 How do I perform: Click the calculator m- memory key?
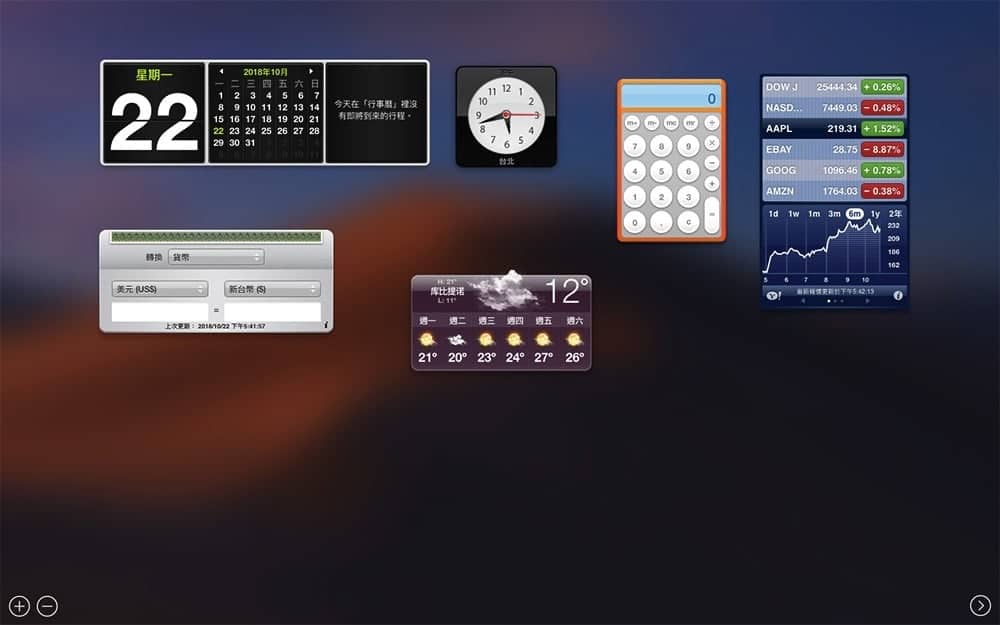652,122
